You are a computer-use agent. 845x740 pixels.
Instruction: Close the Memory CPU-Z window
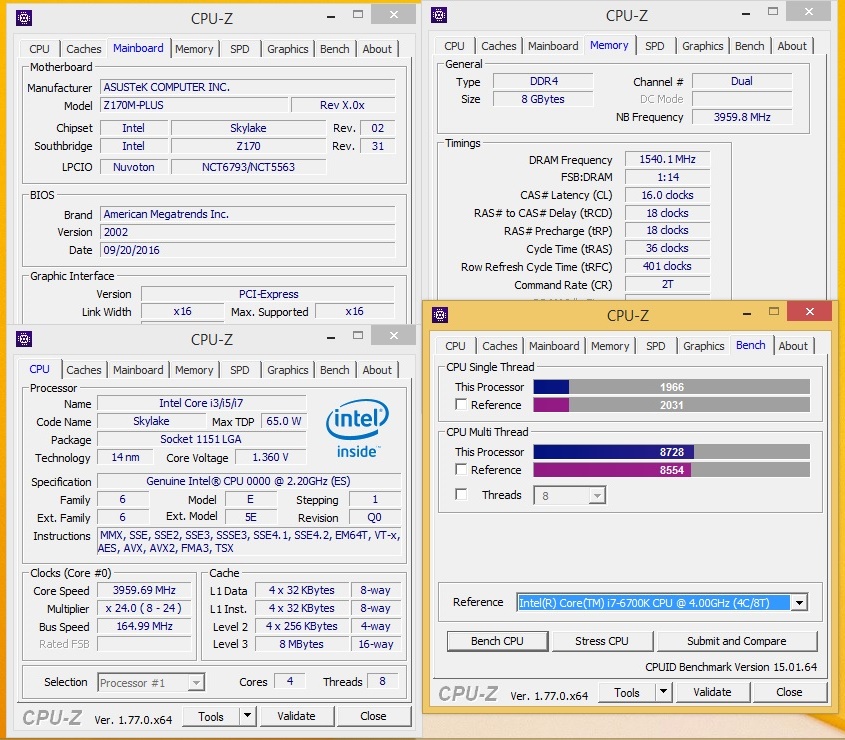tap(809, 11)
